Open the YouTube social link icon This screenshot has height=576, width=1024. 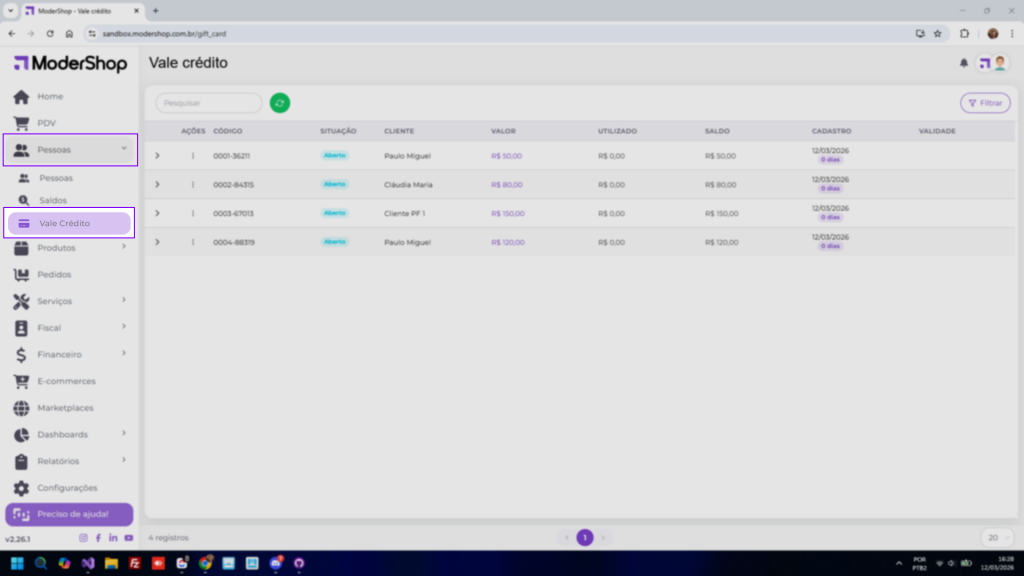[129, 538]
